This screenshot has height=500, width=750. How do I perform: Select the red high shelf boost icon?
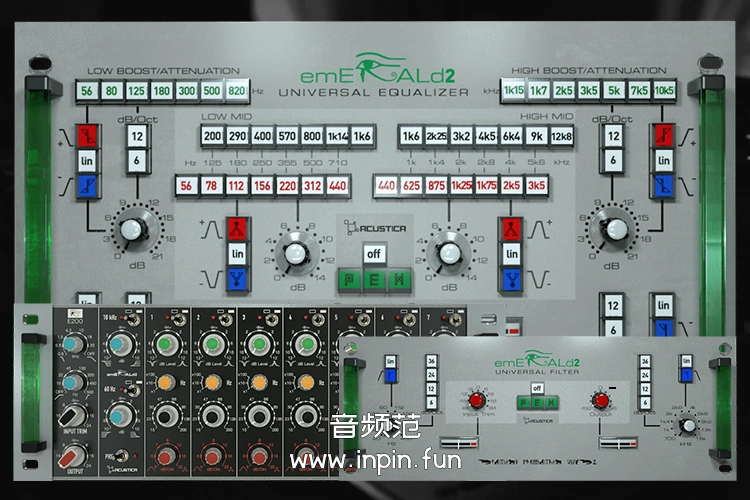tap(663, 135)
